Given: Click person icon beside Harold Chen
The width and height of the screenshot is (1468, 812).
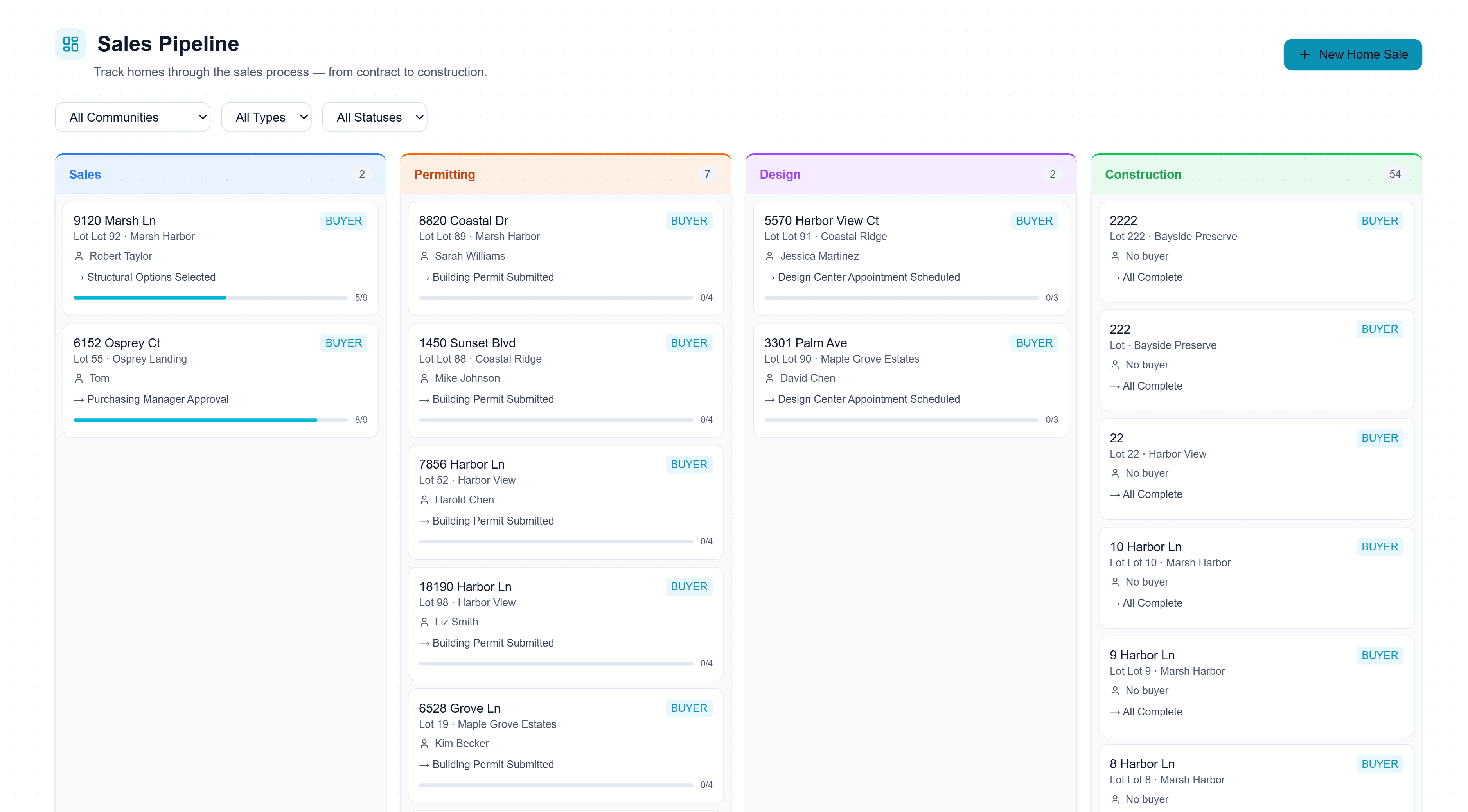Looking at the screenshot, I should pyautogui.click(x=424, y=500).
